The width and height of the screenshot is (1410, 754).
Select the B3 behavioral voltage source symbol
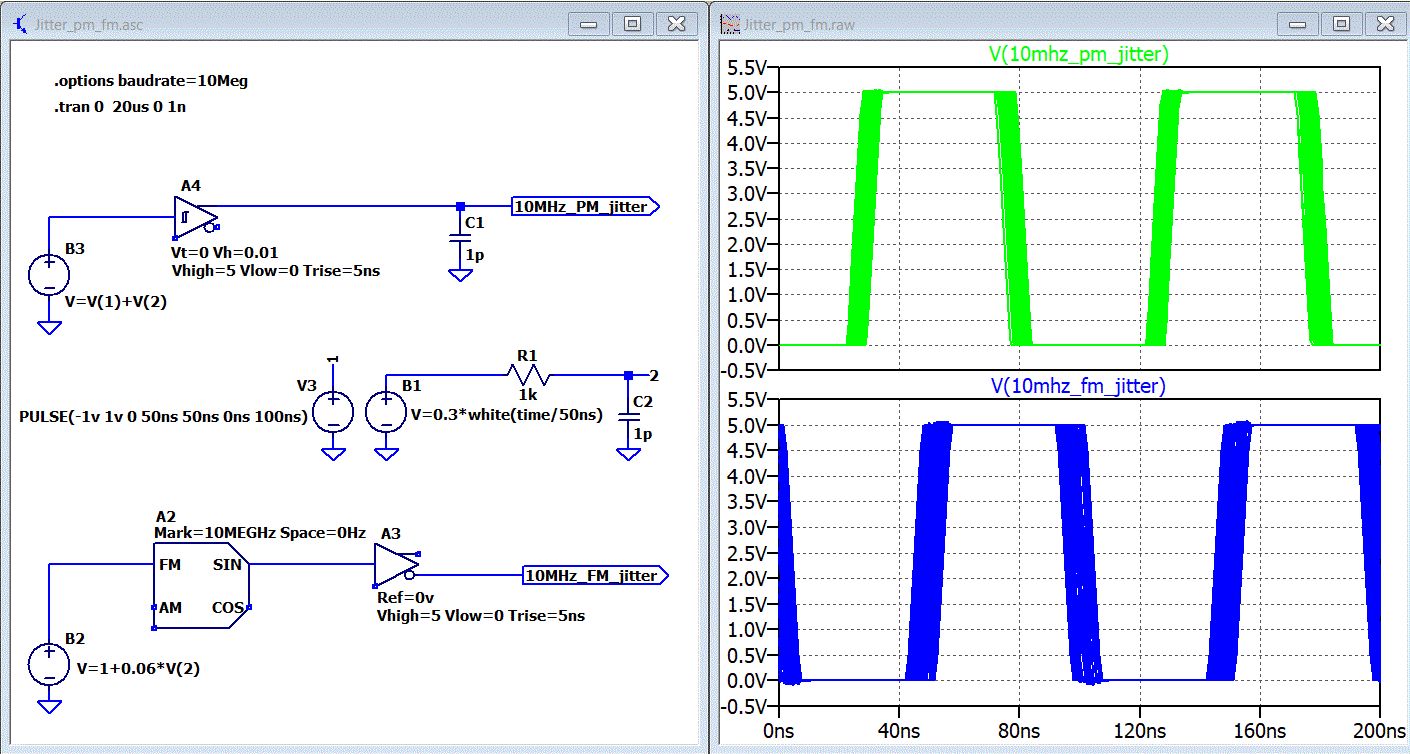tap(48, 275)
